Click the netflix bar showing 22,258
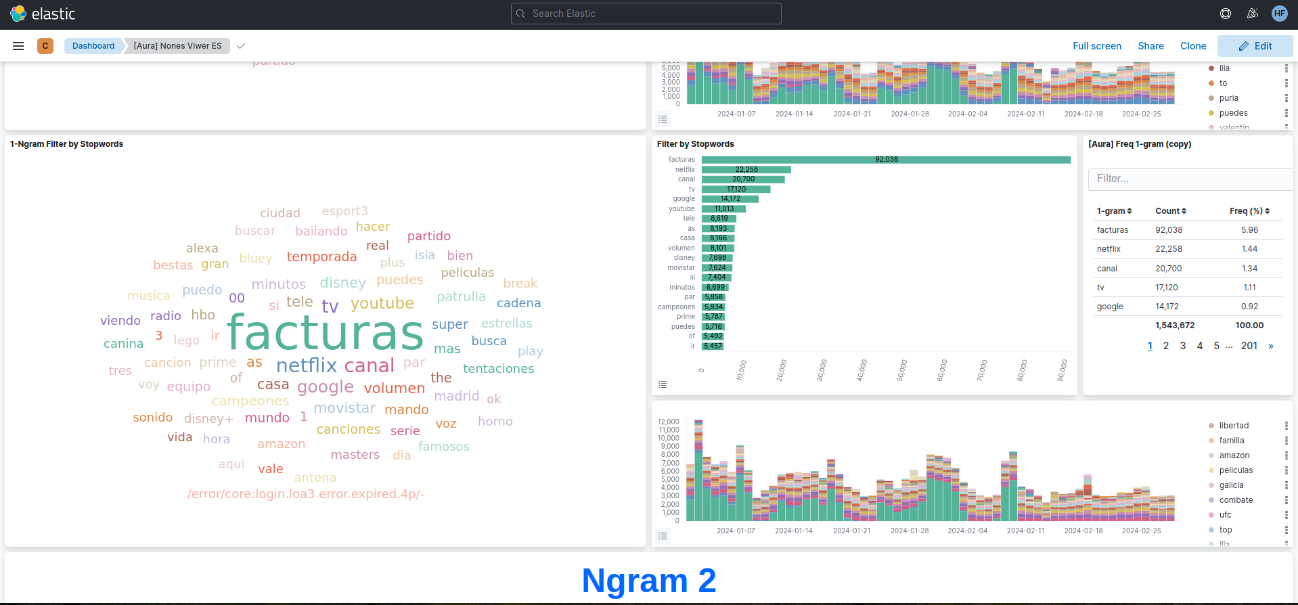Screen dimensions: 1298x605 tap(746, 169)
